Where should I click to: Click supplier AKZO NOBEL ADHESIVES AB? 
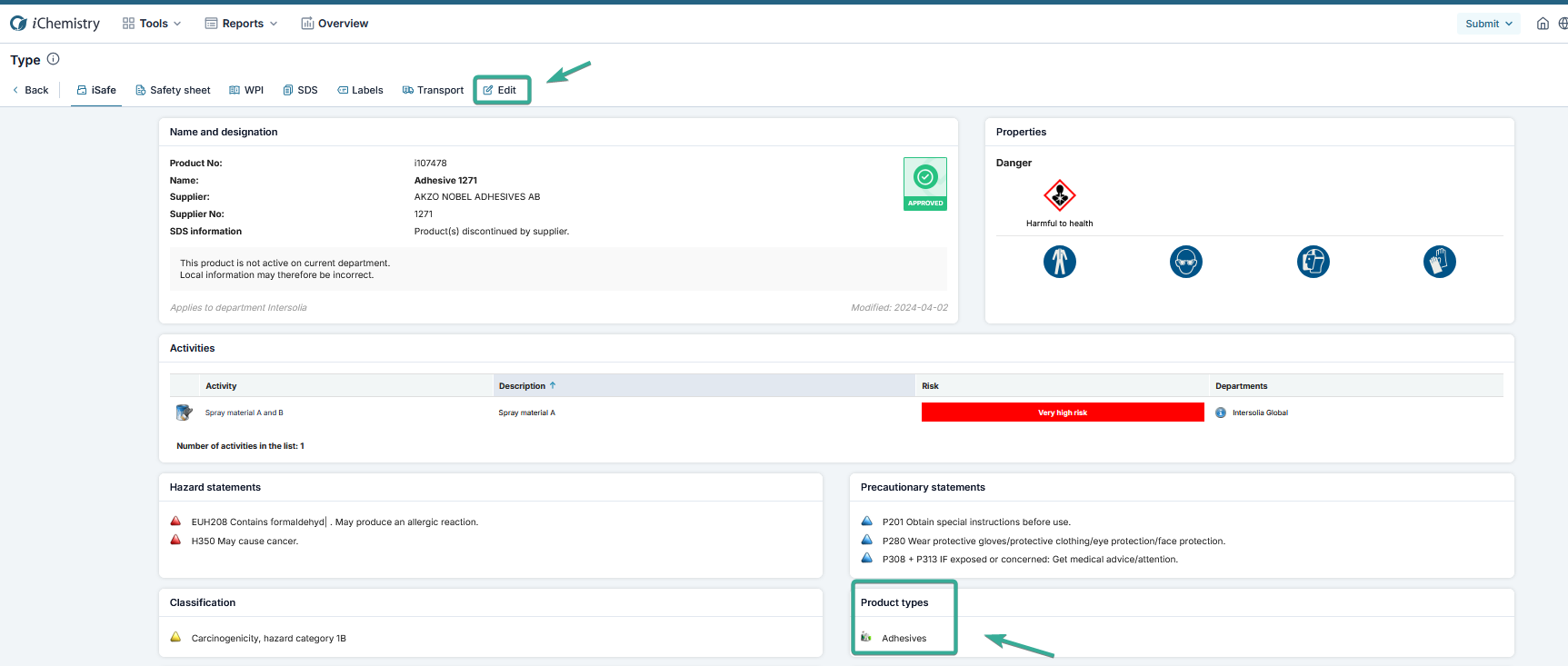point(477,197)
